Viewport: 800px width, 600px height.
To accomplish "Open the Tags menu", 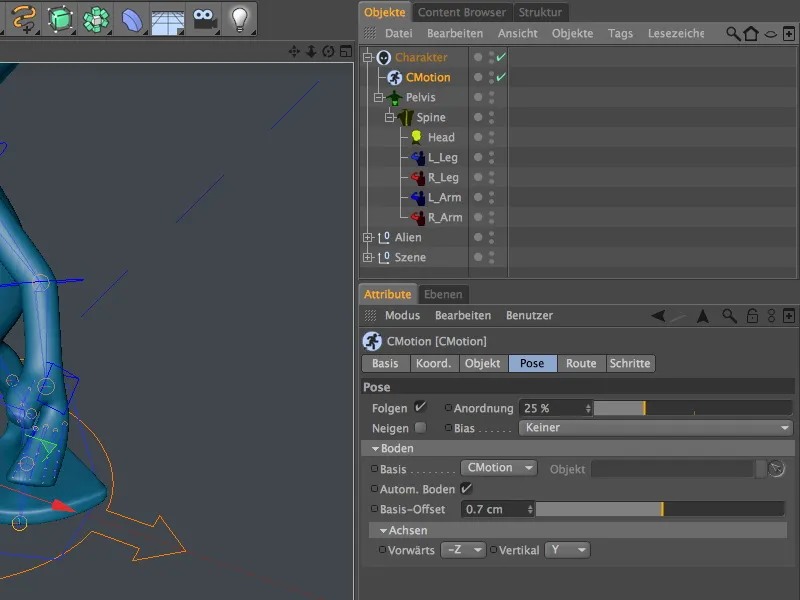I will 620,34.
